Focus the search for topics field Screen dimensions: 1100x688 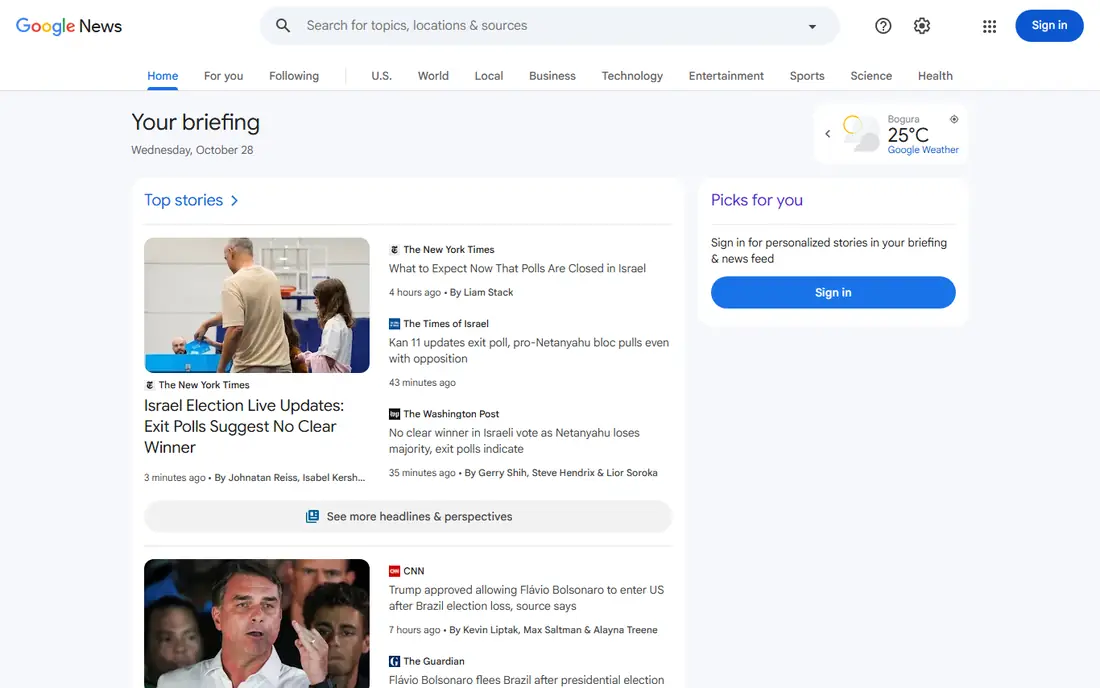[x=549, y=25]
